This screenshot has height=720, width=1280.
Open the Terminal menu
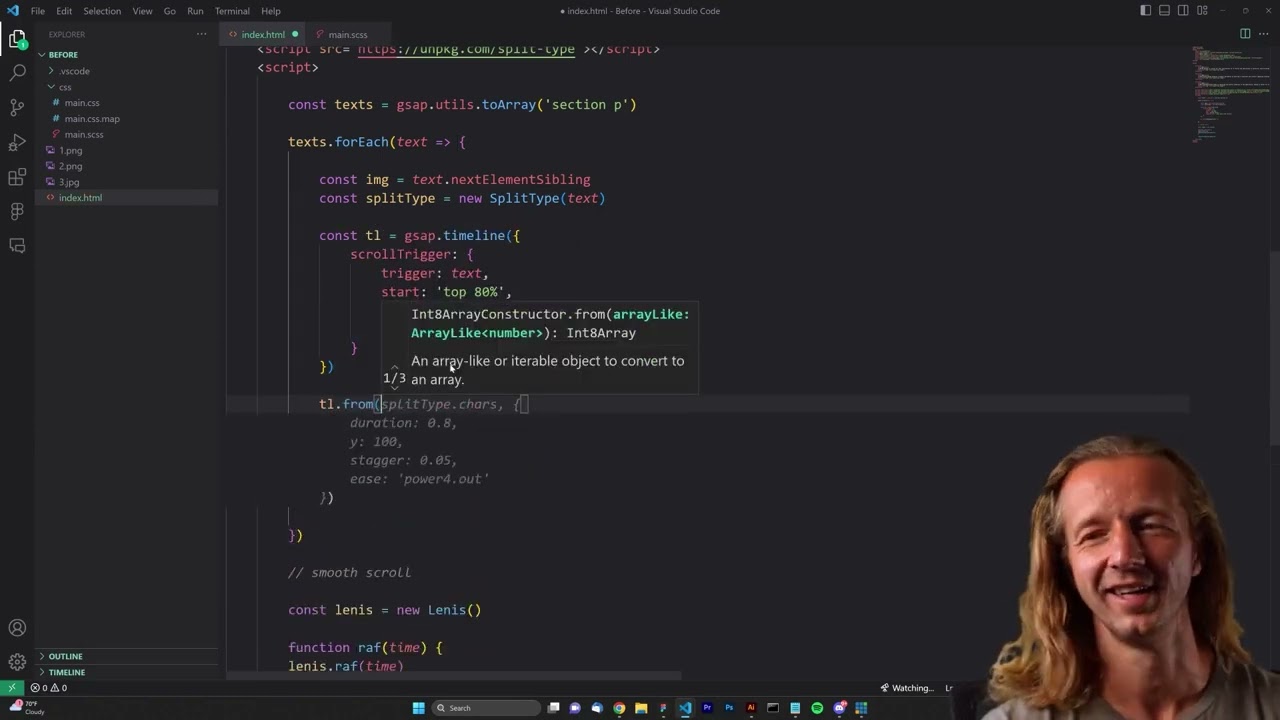pyautogui.click(x=232, y=11)
